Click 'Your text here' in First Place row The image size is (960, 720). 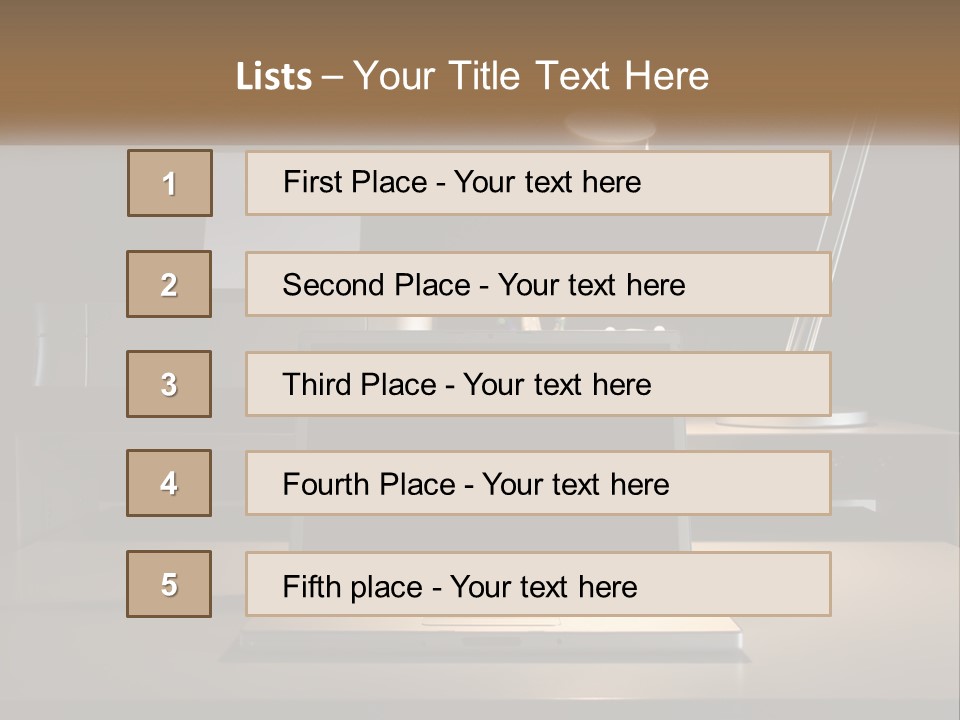(547, 182)
